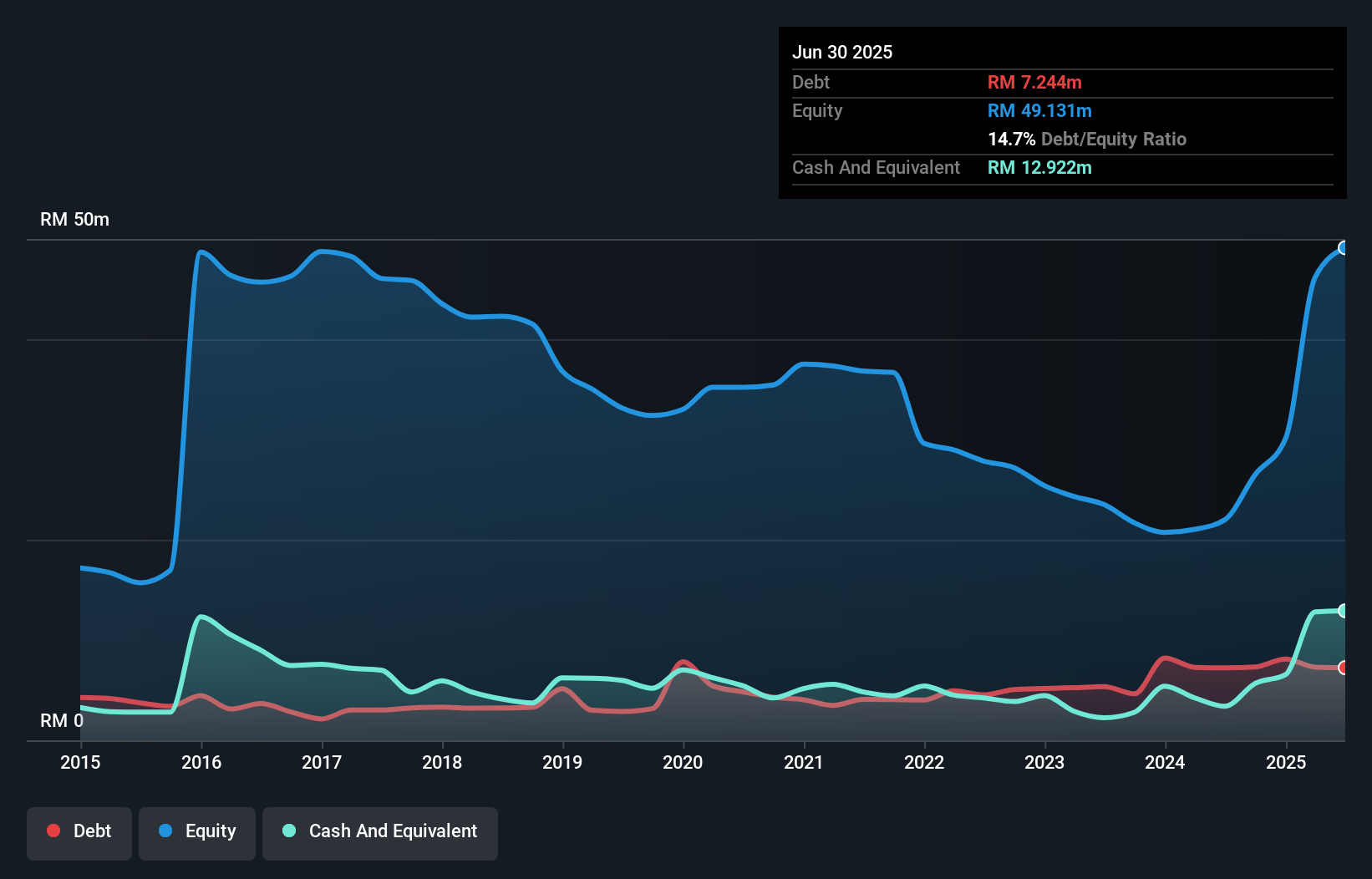Click the teal dot in Cash legend

289,831
